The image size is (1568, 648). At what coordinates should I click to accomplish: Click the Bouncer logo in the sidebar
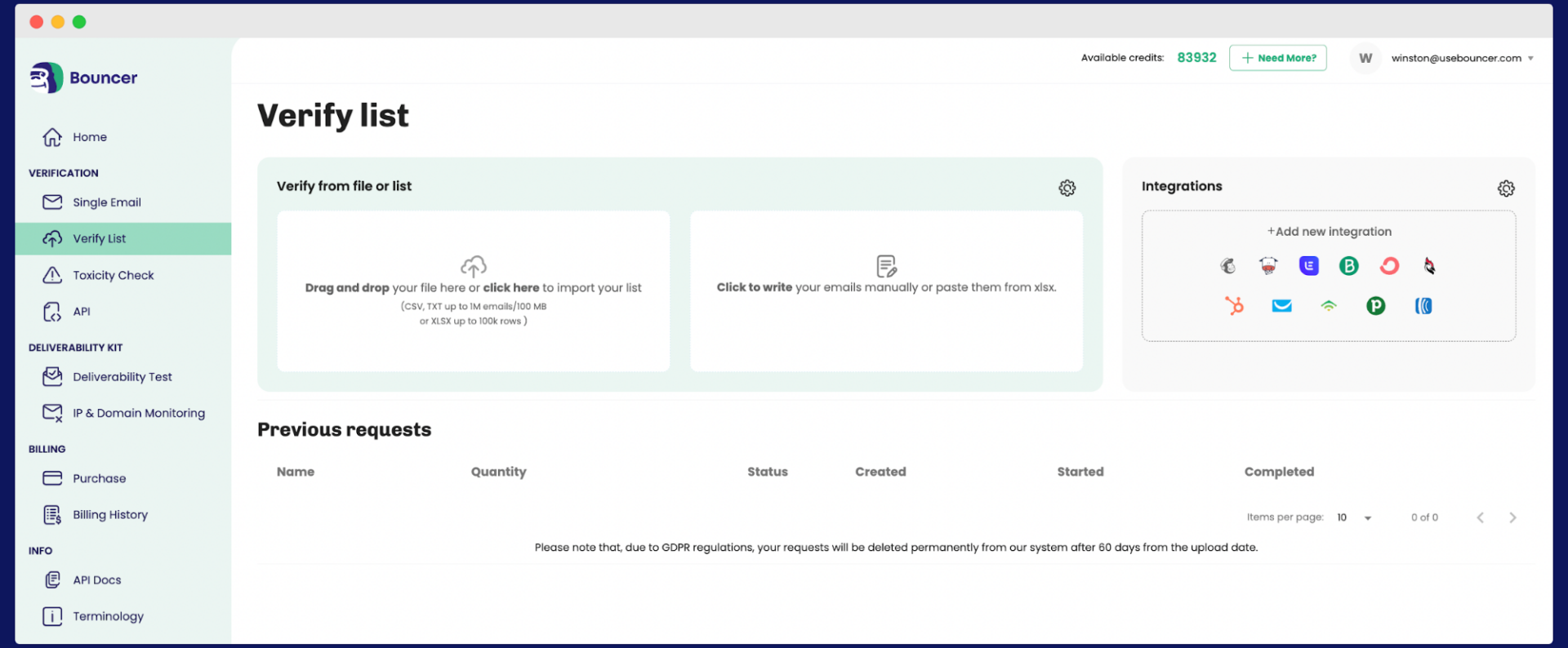point(83,78)
